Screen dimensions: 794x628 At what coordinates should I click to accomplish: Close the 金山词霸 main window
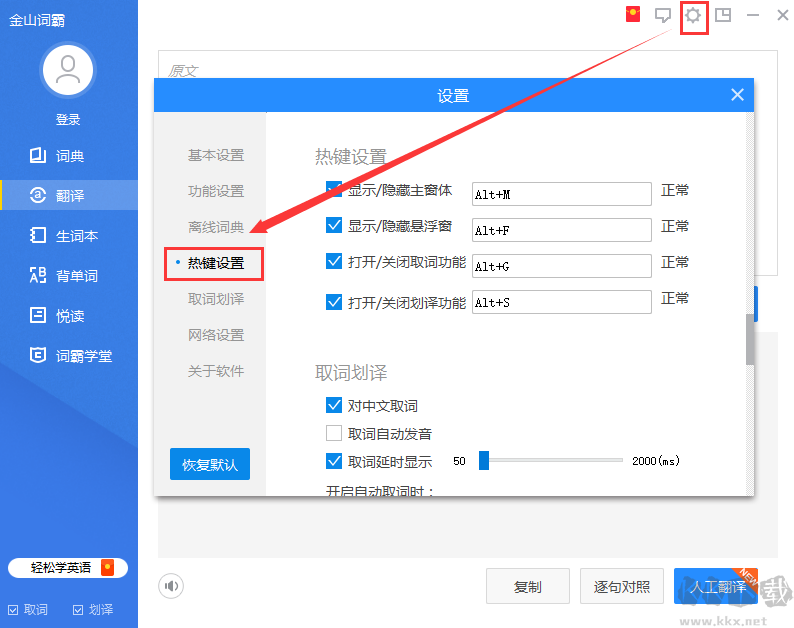pyautogui.click(x=782, y=15)
